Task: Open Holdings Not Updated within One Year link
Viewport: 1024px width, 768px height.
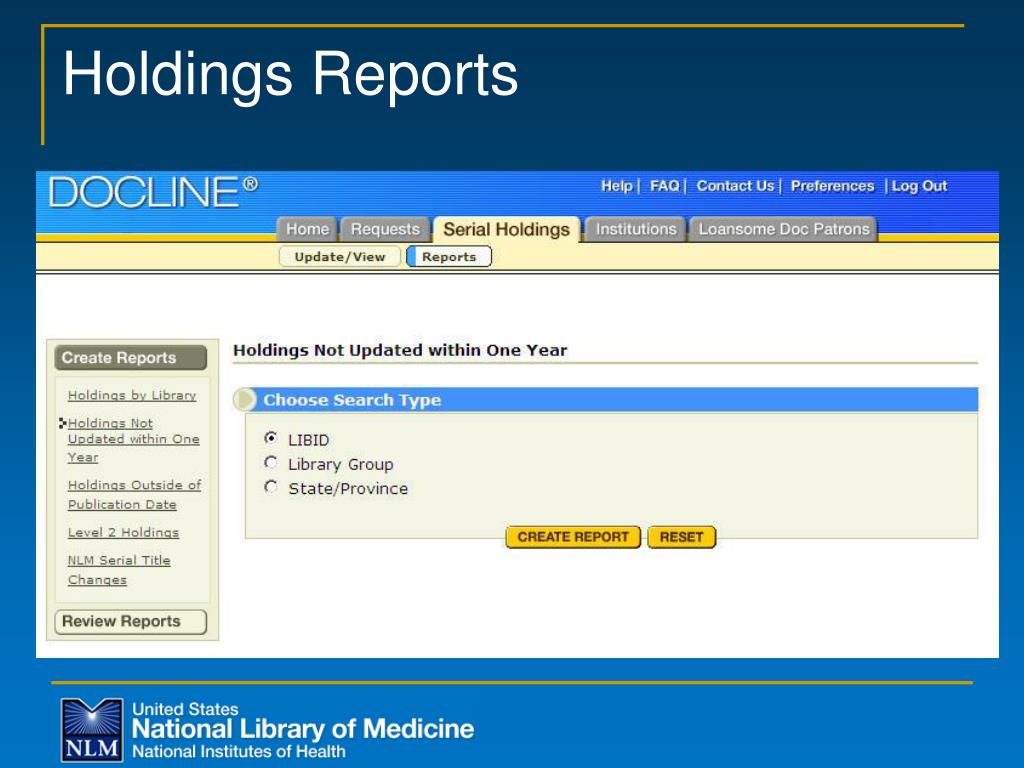Action: [133, 440]
